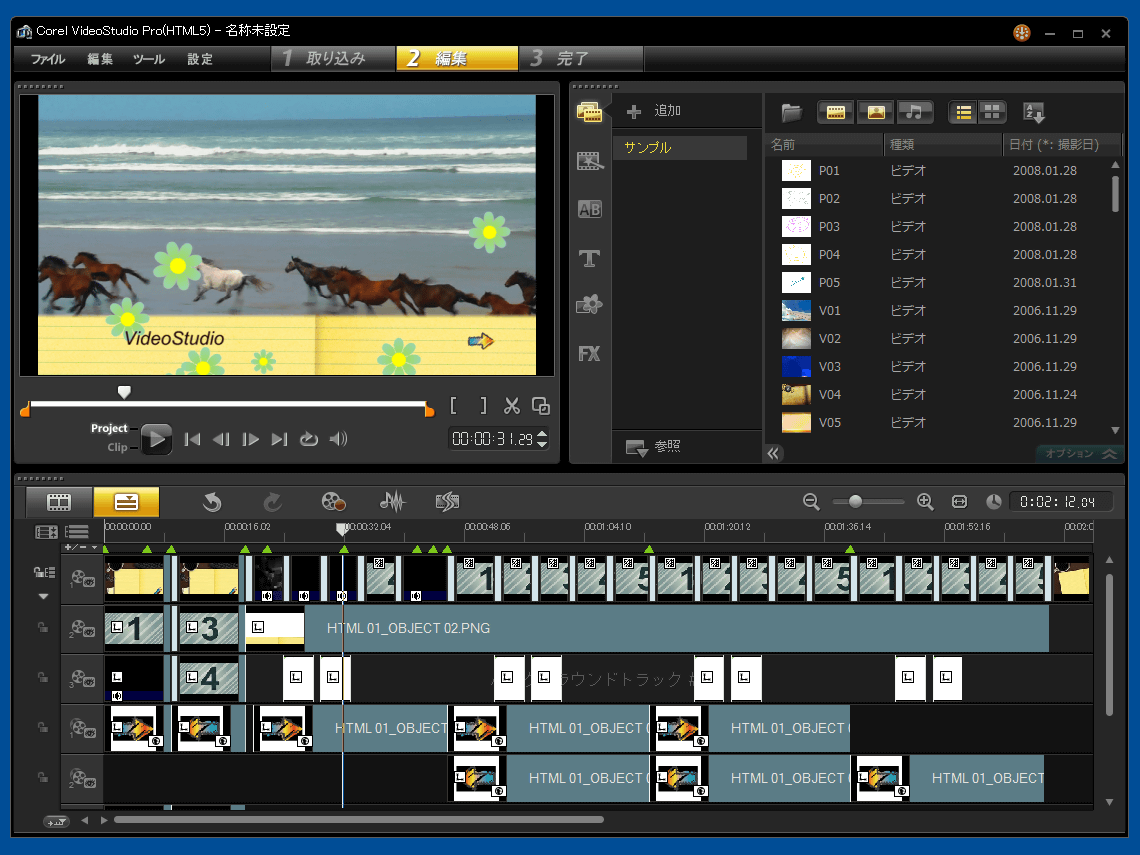Open the Media library panel icon
This screenshot has width=1140, height=855.
pos(589,112)
